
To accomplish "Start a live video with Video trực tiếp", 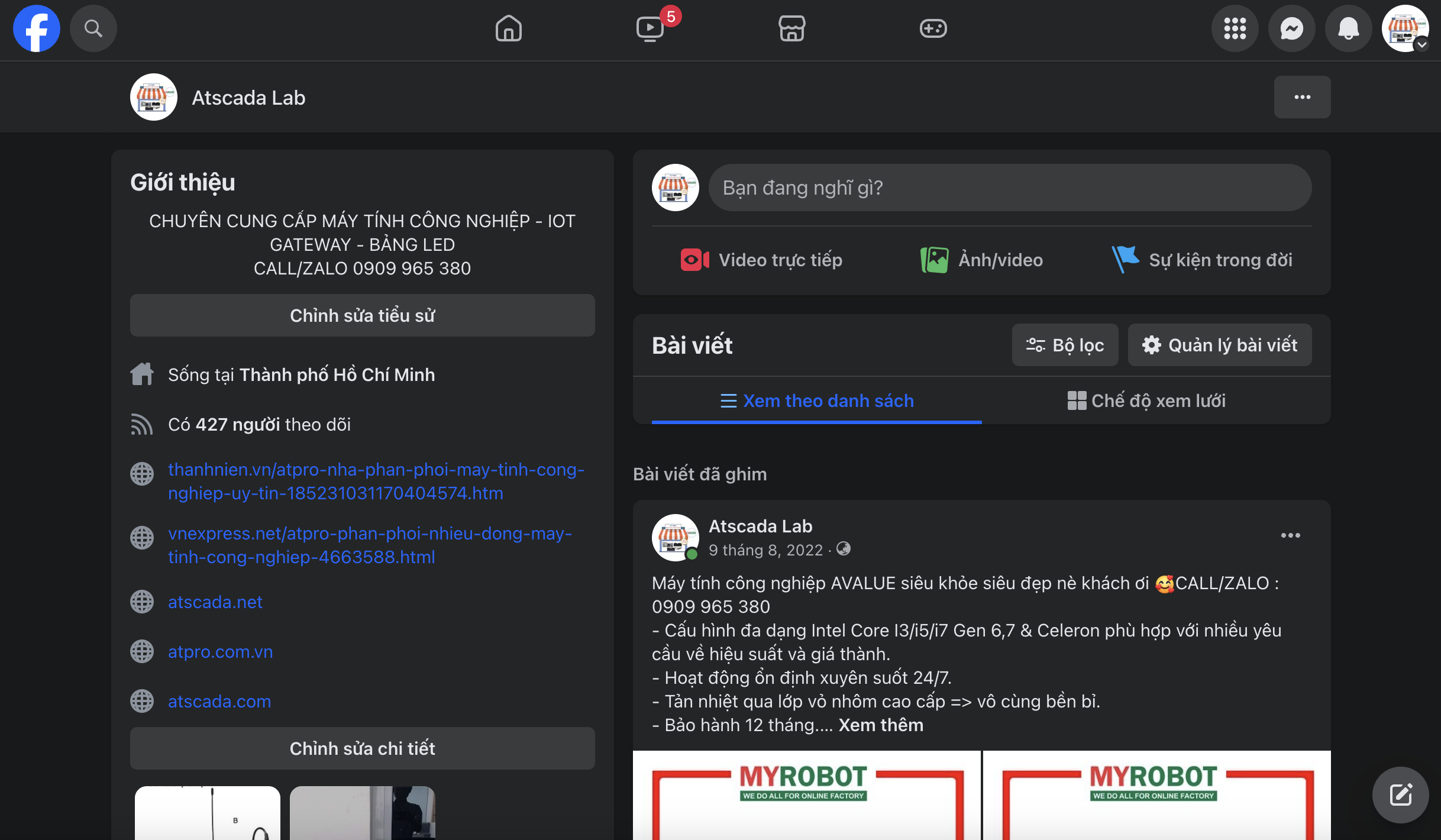I will coord(761,260).
